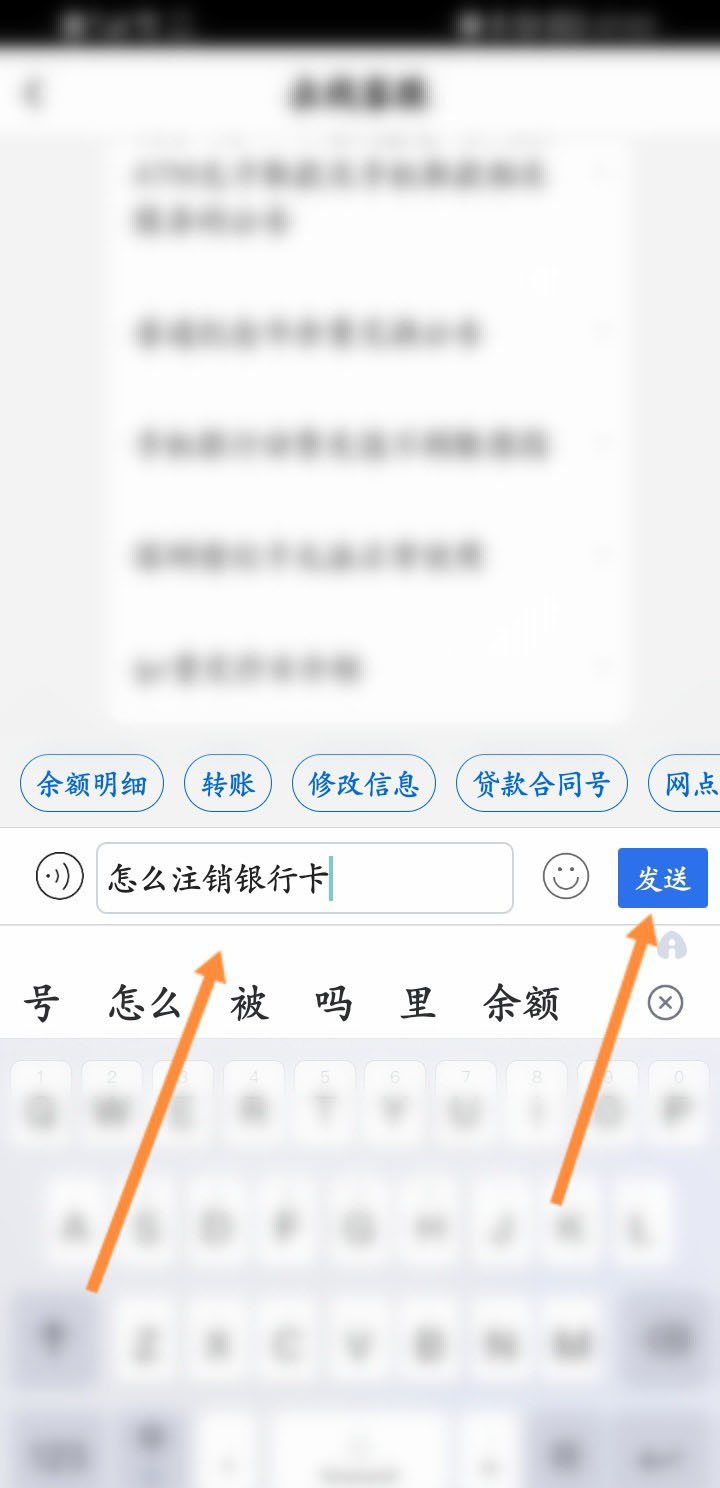Select the 转账 quick chip
This screenshot has width=720, height=1488.
coord(228,783)
